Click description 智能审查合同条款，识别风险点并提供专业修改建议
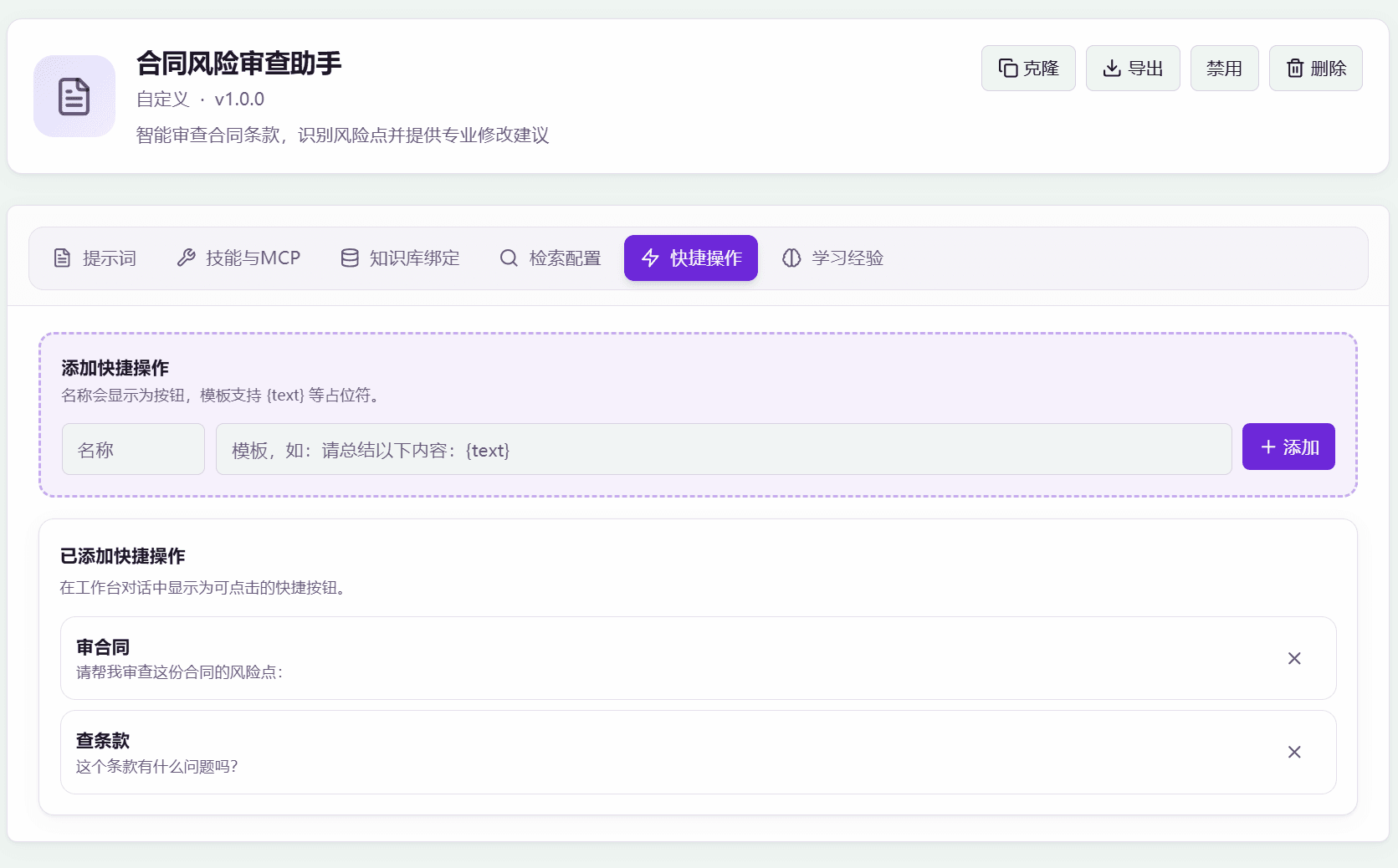The width and height of the screenshot is (1398, 868). (x=343, y=135)
